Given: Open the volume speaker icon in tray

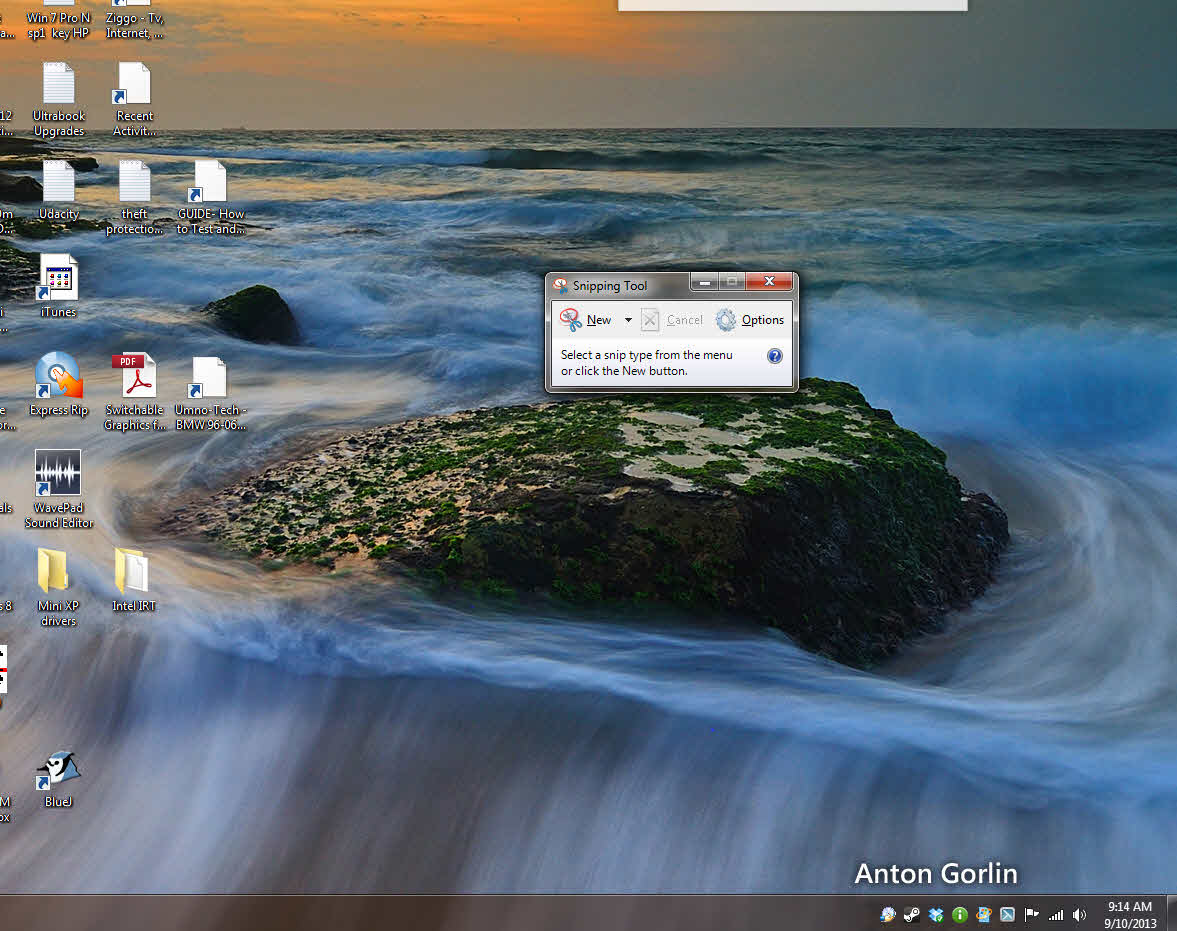Looking at the screenshot, I should (1080, 914).
